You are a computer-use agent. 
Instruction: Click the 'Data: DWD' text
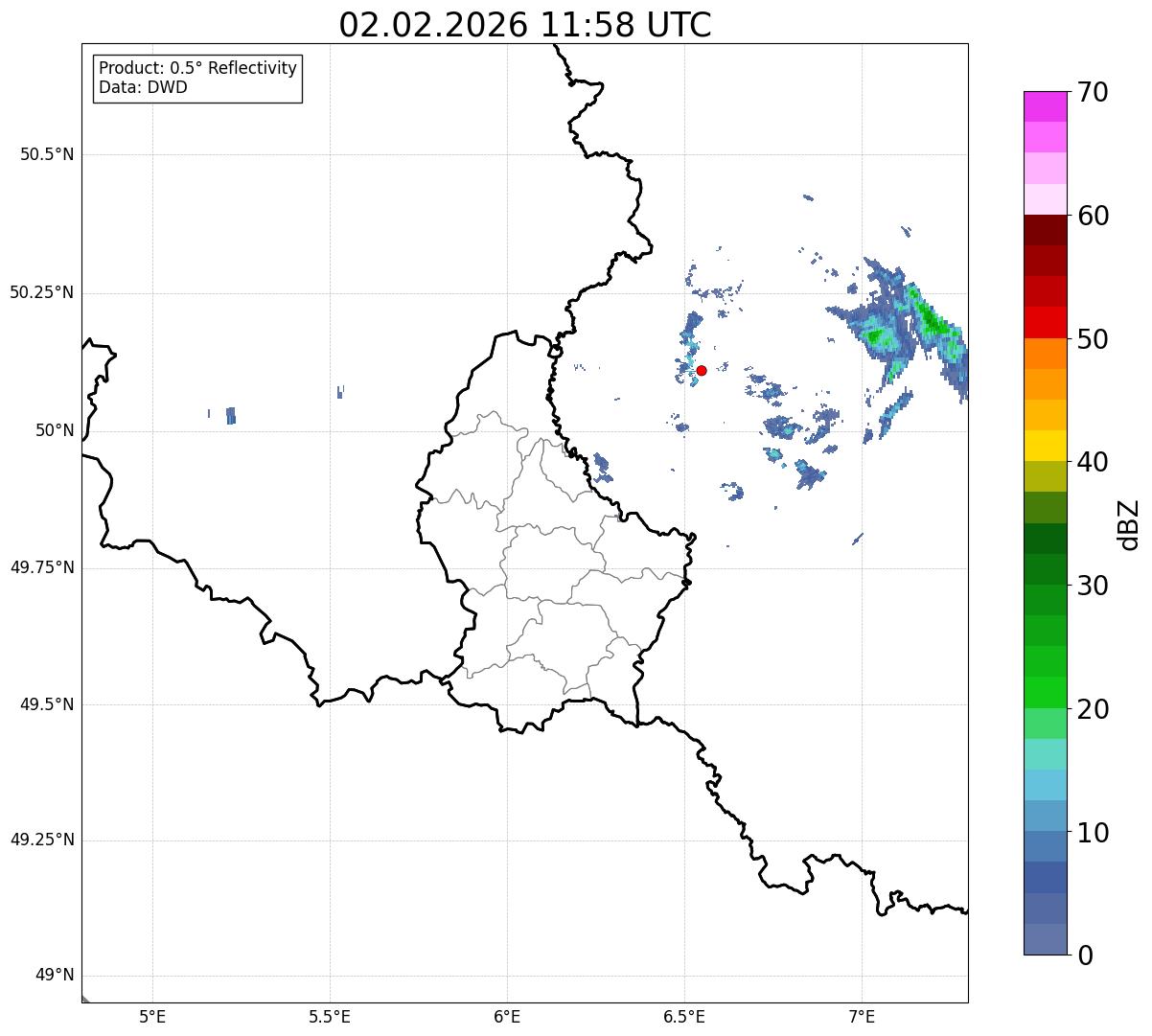tap(143, 87)
